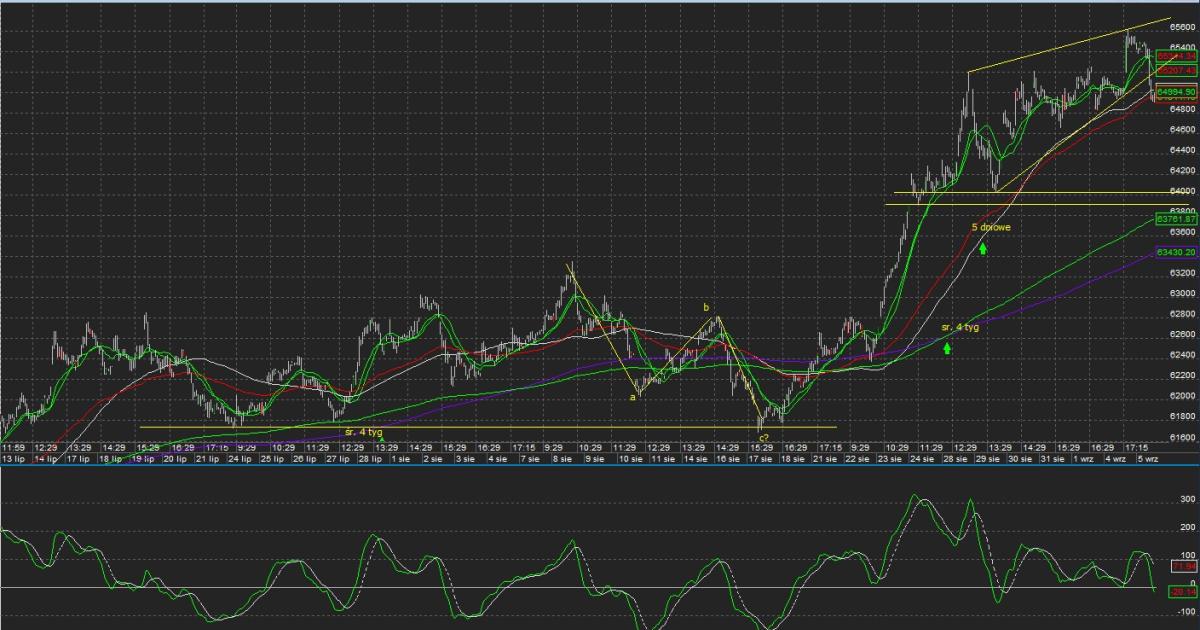Select the '23 sie' date marker

(889, 459)
